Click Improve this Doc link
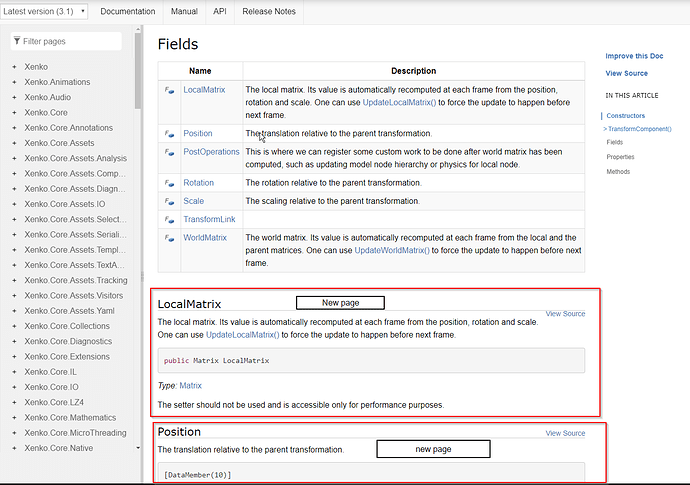Viewport: 690px width, 485px height. click(634, 56)
